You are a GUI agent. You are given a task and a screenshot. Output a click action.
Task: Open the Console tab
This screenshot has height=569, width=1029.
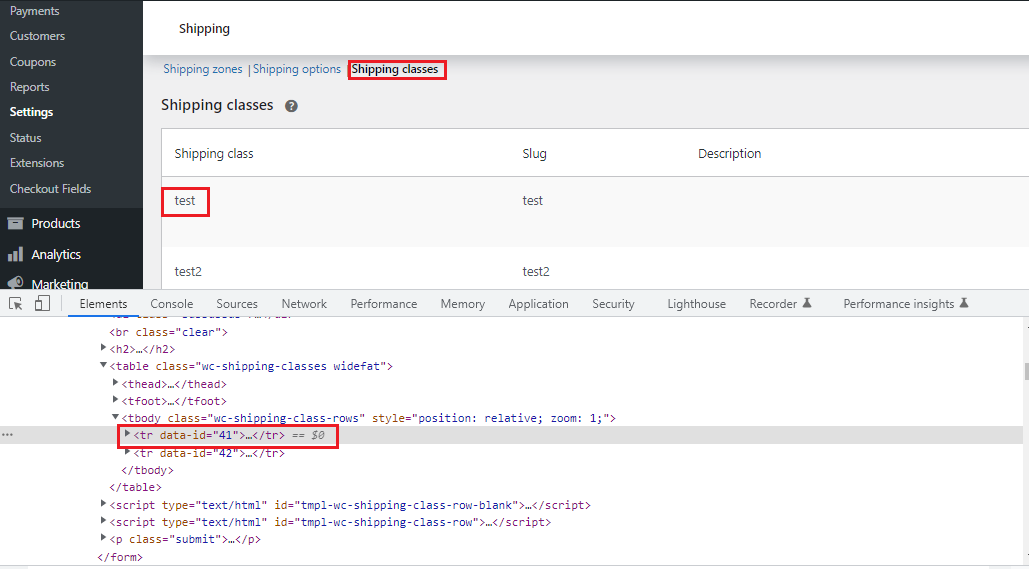(x=172, y=304)
